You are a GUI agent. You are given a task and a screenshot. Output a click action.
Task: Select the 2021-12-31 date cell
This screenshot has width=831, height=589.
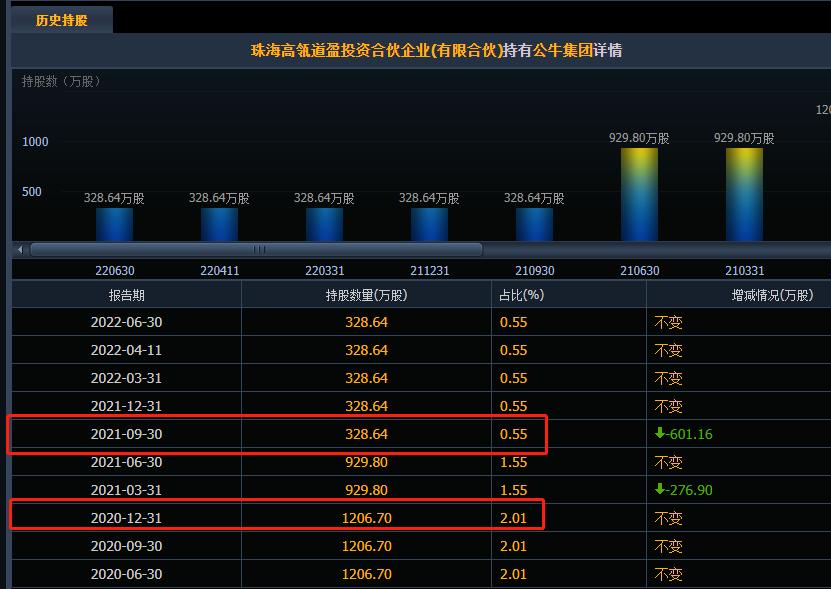click(x=126, y=406)
